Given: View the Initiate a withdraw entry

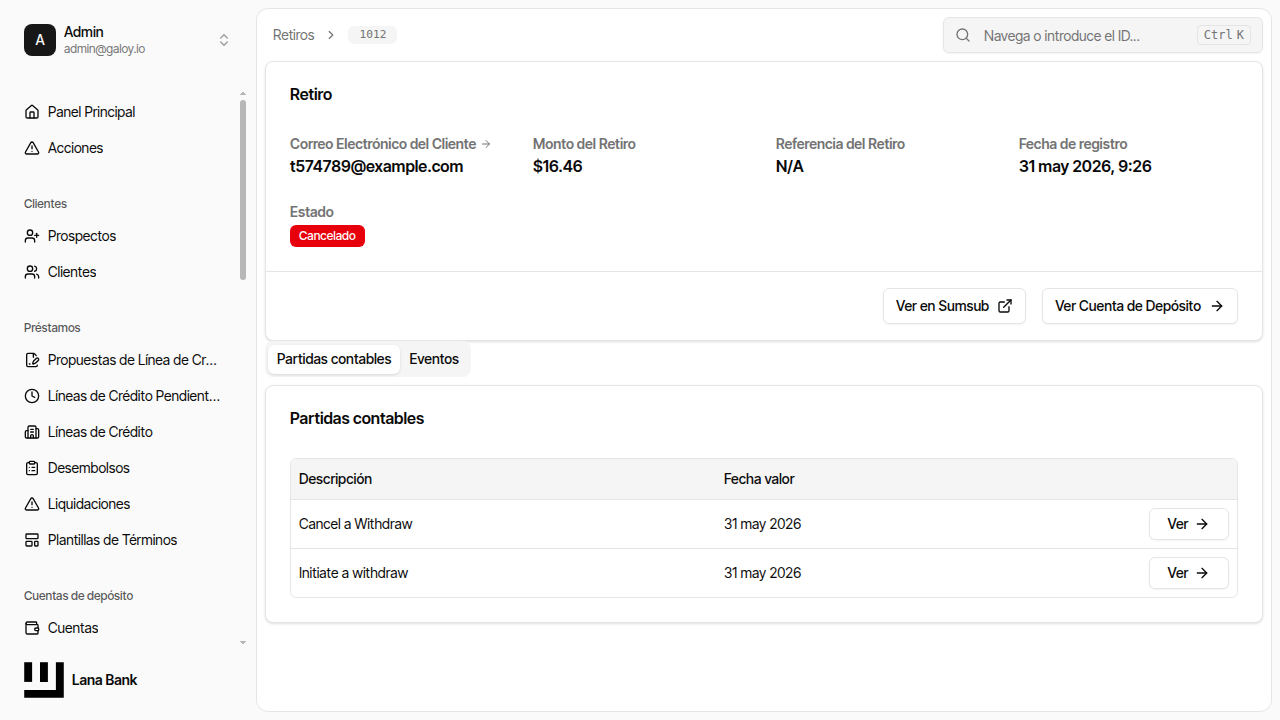Looking at the screenshot, I should click(x=1188, y=573).
